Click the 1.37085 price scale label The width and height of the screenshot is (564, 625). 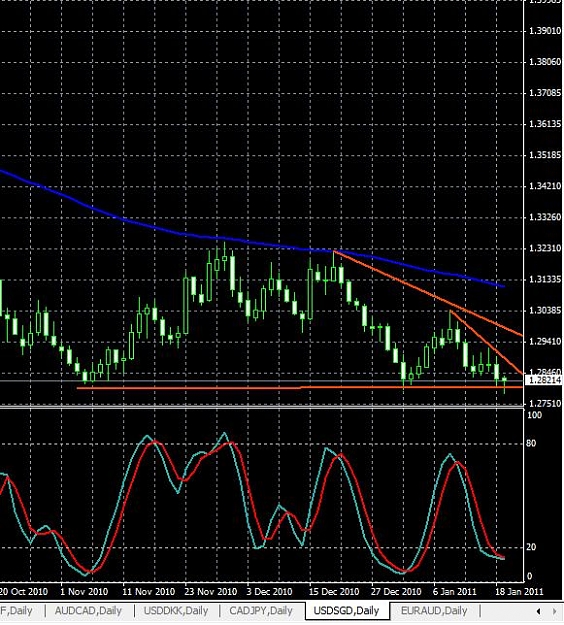point(545,93)
